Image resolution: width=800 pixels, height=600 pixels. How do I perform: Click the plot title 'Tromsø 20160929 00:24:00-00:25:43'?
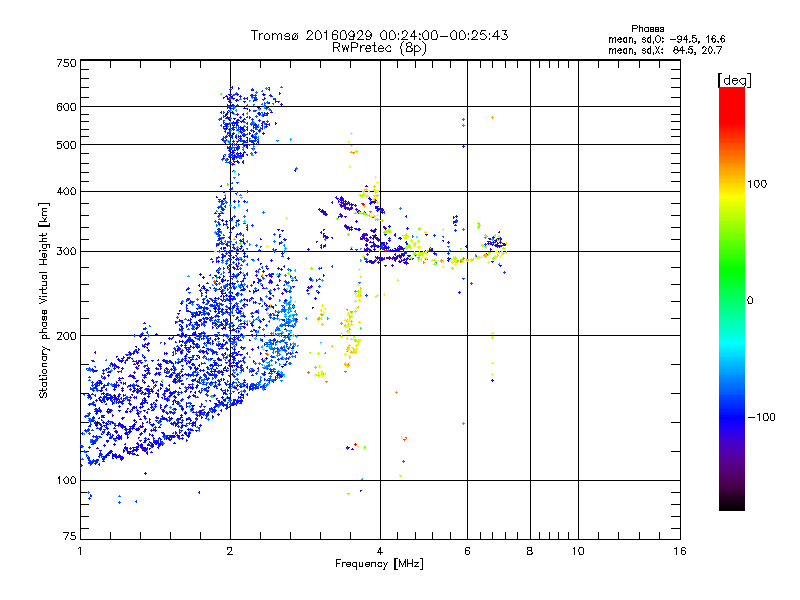[x=379, y=35]
